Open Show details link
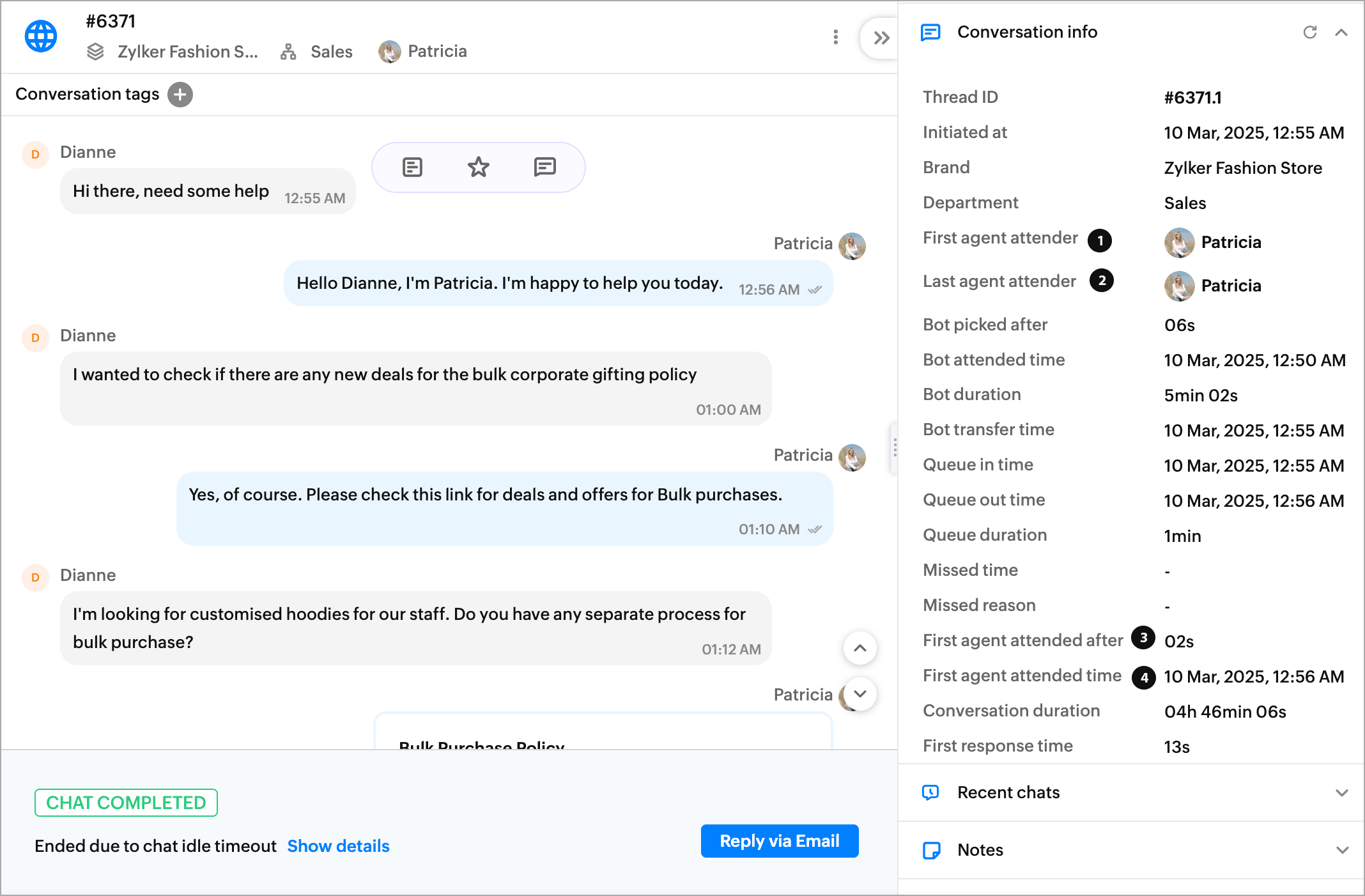The width and height of the screenshot is (1365, 896). (x=338, y=846)
